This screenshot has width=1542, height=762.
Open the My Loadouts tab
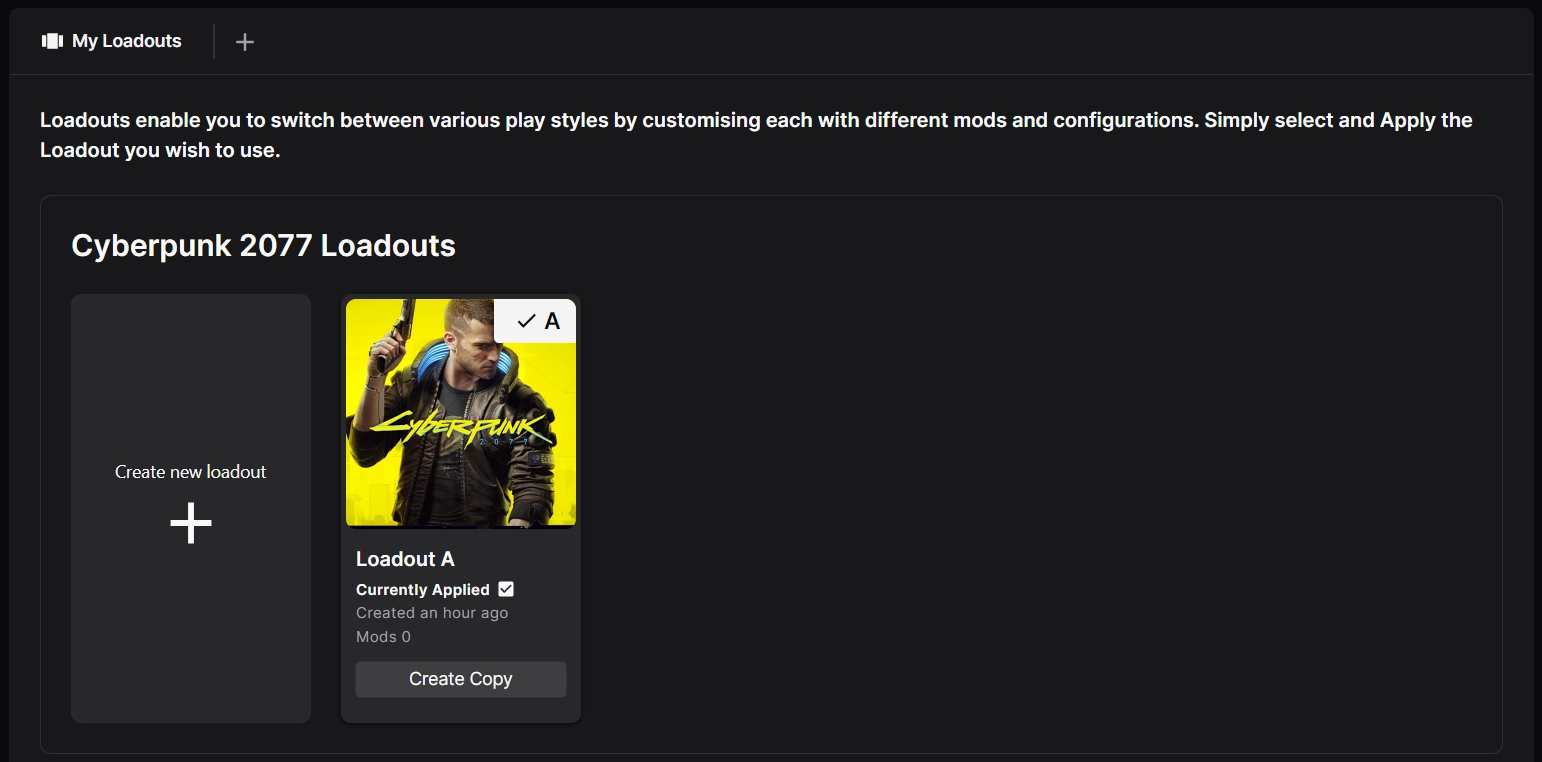click(112, 41)
